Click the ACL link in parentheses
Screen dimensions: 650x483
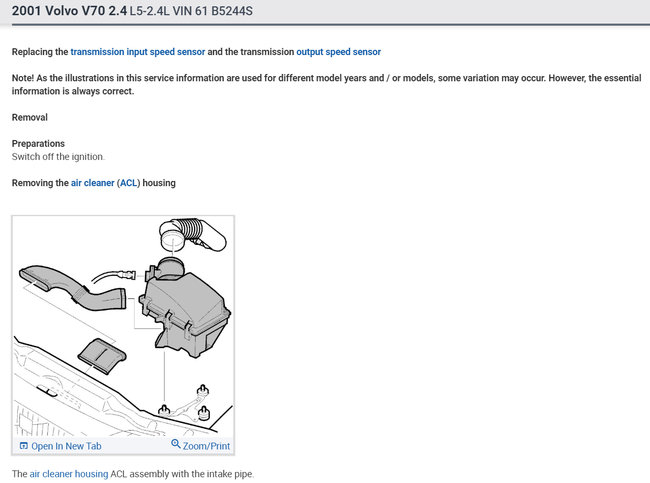[129, 183]
